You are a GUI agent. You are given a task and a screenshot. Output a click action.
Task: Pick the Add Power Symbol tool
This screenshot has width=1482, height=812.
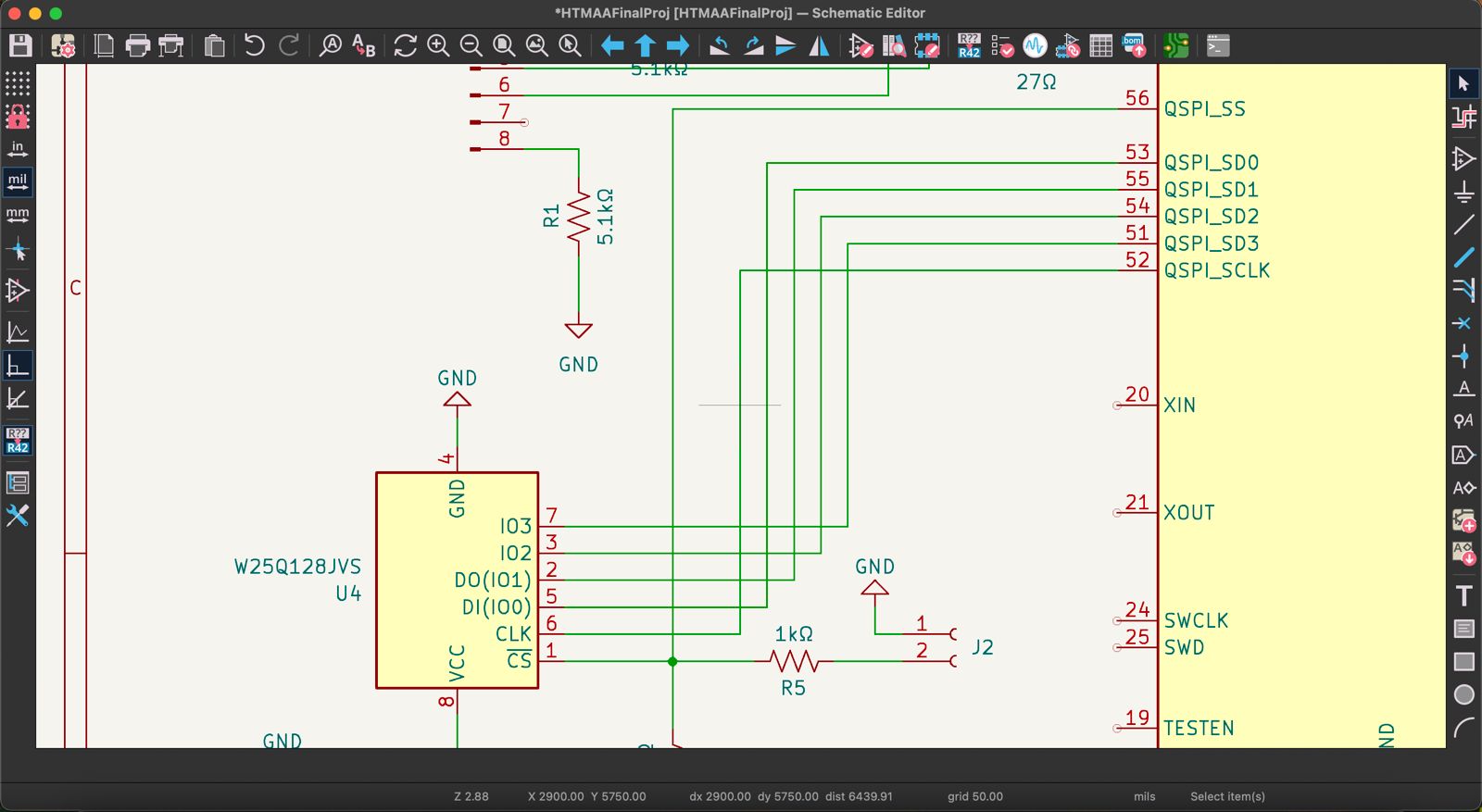pyautogui.click(x=1463, y=193)
